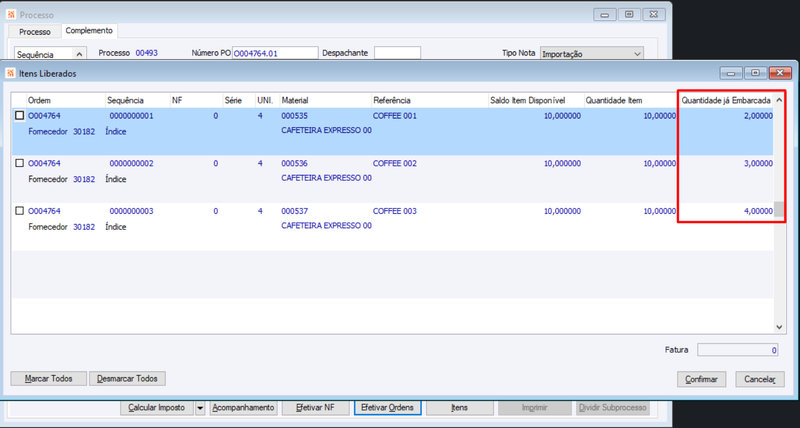800x428 pixels.
Task: Click the Confirmar button
Action: click(x=702, y=379)
